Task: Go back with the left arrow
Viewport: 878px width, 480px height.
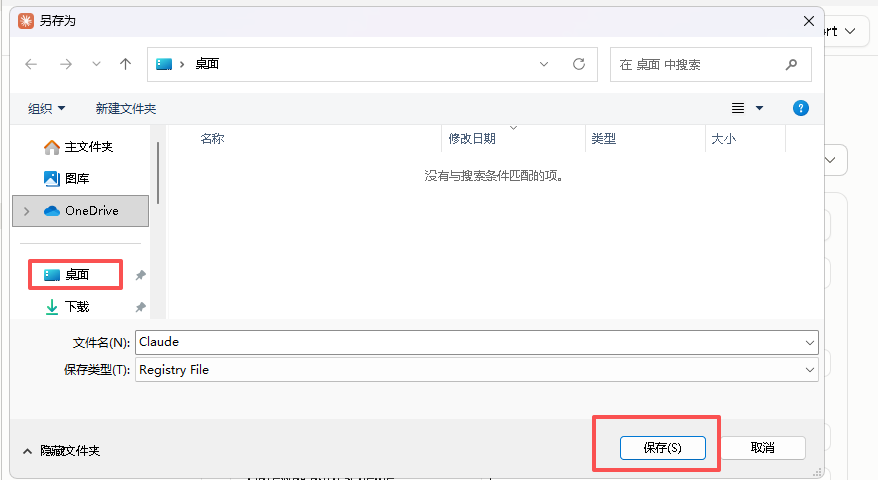Action: click(31, 64)
